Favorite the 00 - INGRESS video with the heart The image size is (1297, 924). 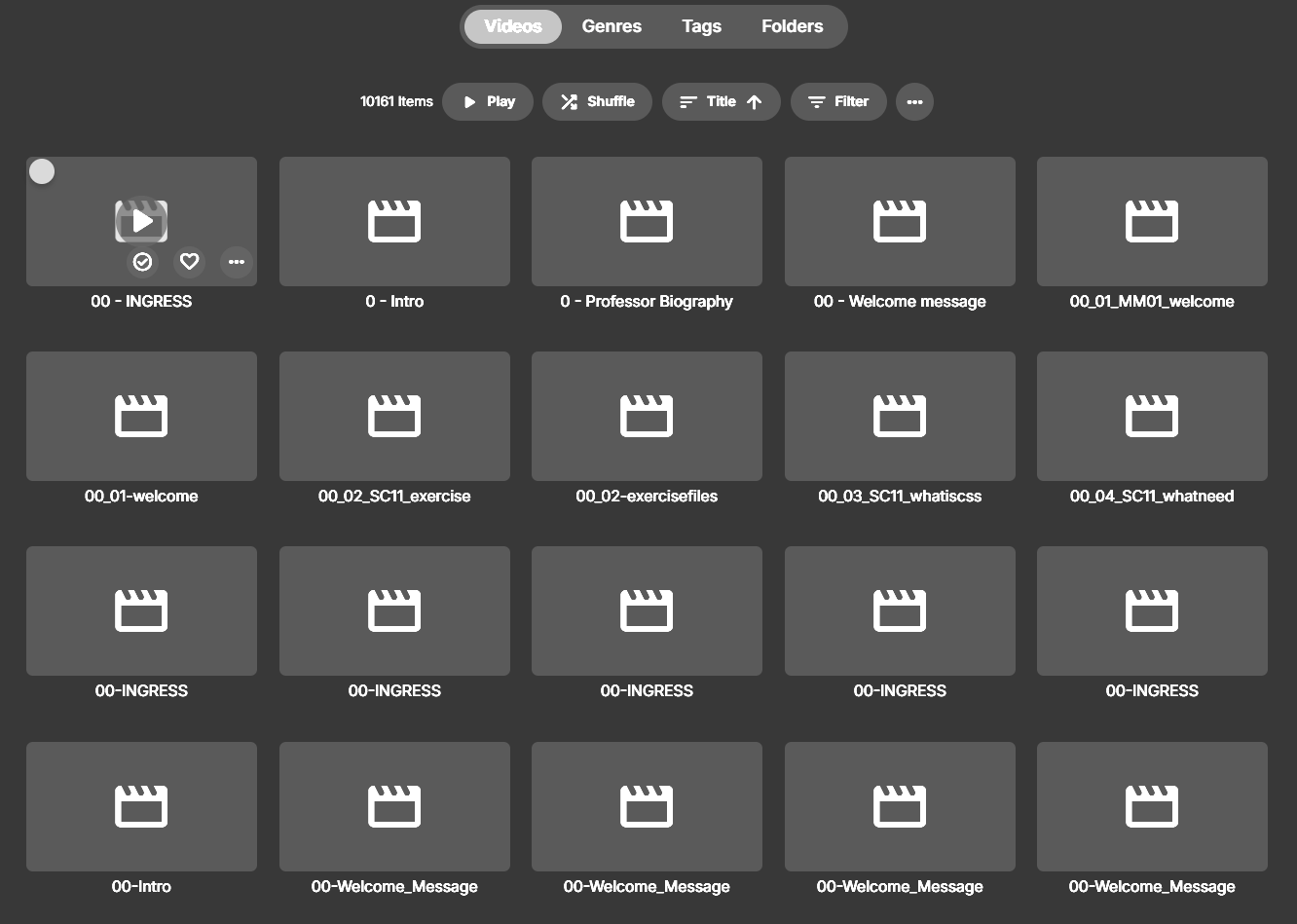coord(190,262)
